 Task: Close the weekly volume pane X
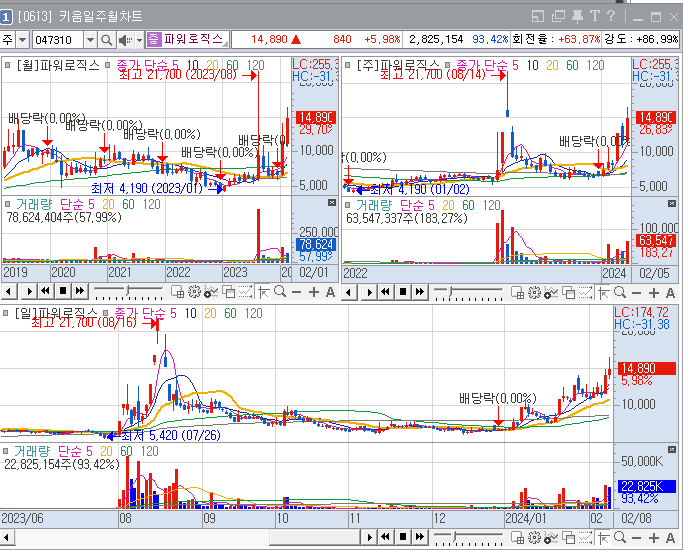(672, 203)
